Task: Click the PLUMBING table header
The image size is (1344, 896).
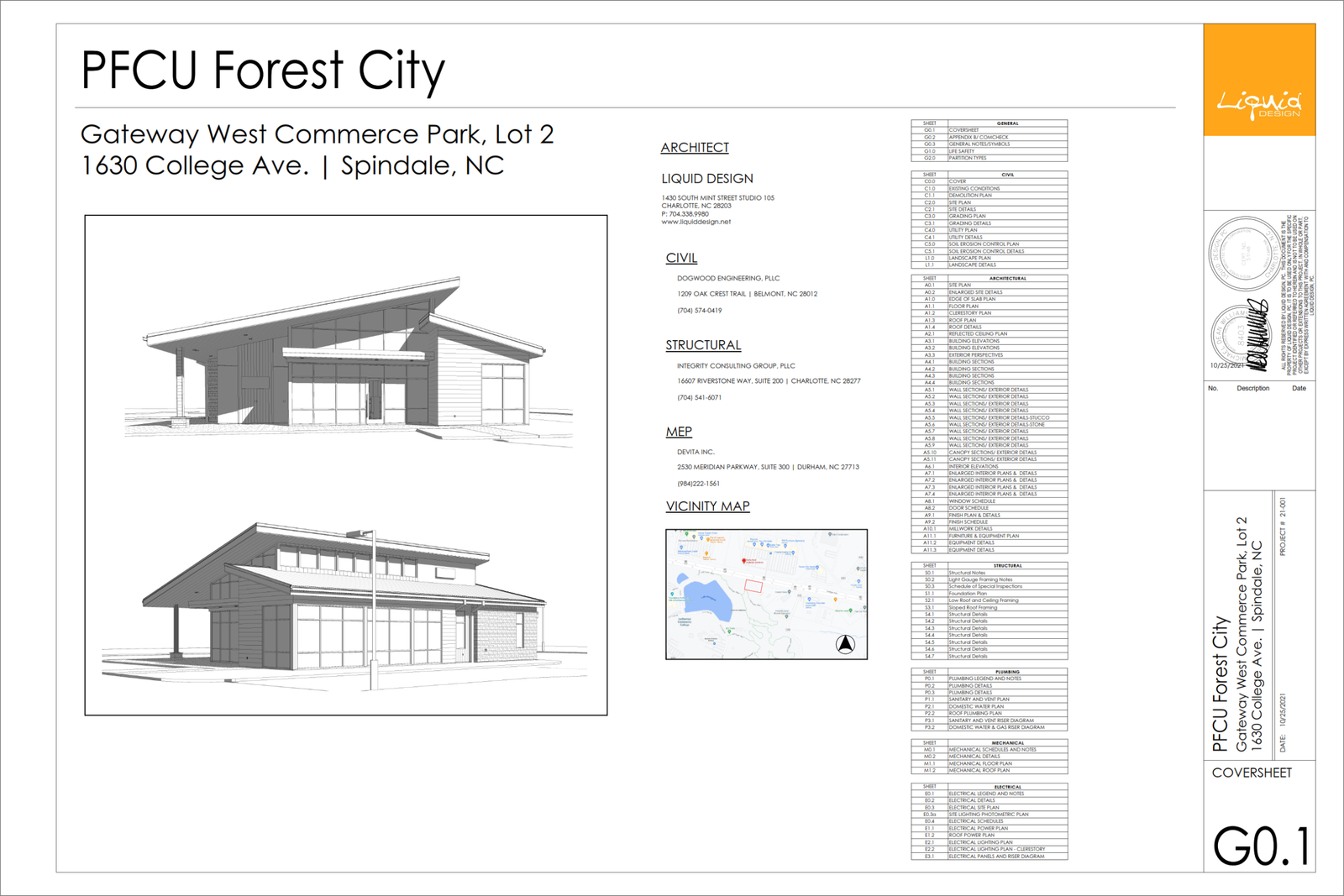Action: tap(1007, 672)
